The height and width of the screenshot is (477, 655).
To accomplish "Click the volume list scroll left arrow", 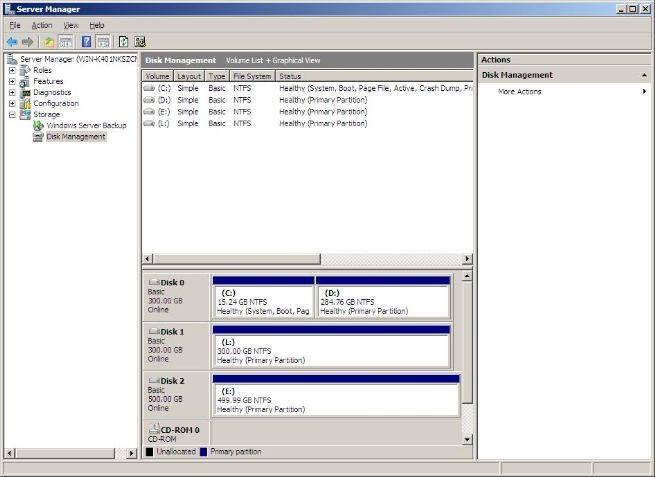I will point(147,259).
